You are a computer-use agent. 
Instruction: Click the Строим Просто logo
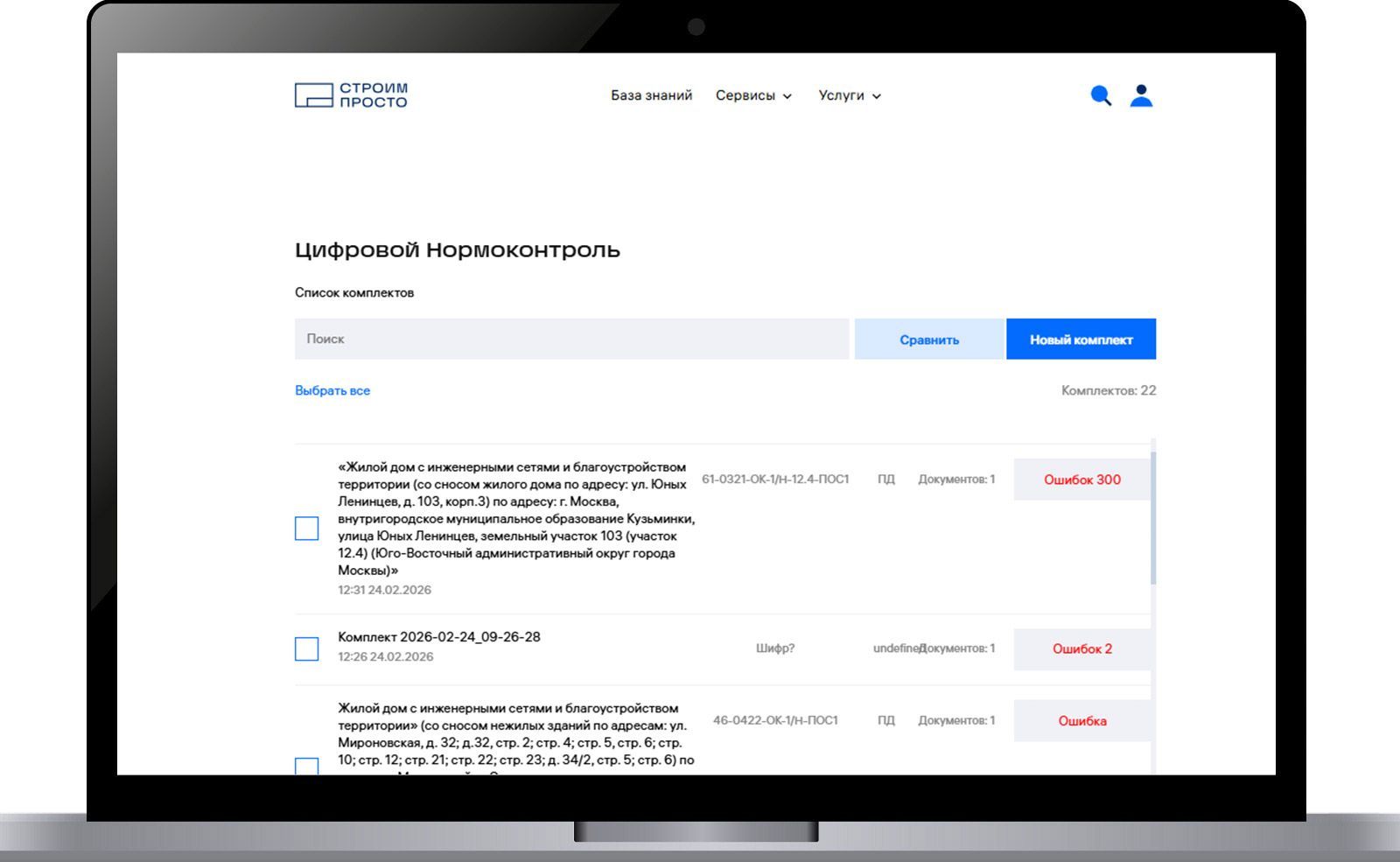point(351,95)
